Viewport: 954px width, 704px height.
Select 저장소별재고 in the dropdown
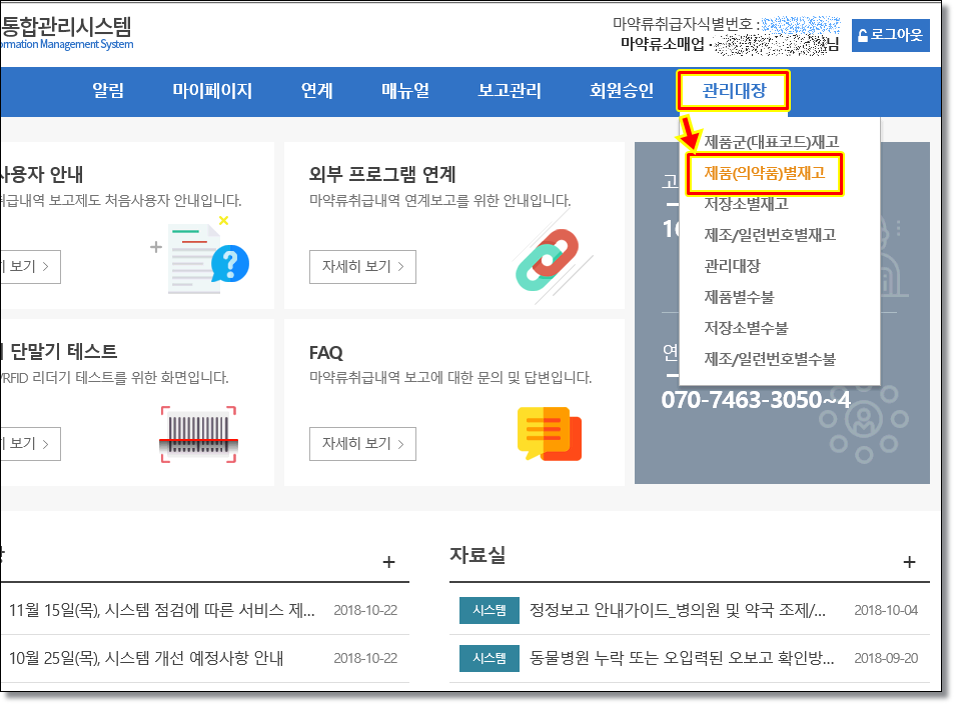746,204
